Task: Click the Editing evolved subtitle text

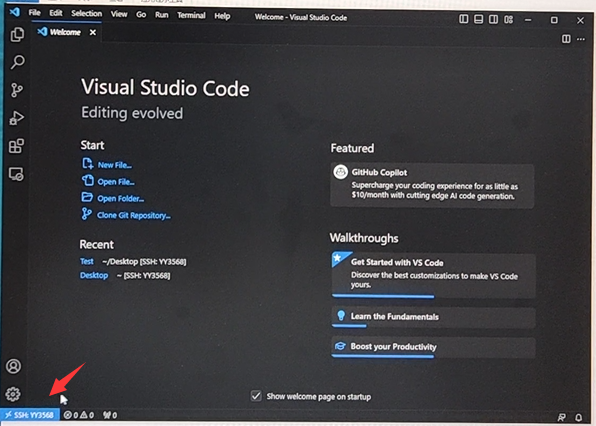Action: tap(132, 113)
